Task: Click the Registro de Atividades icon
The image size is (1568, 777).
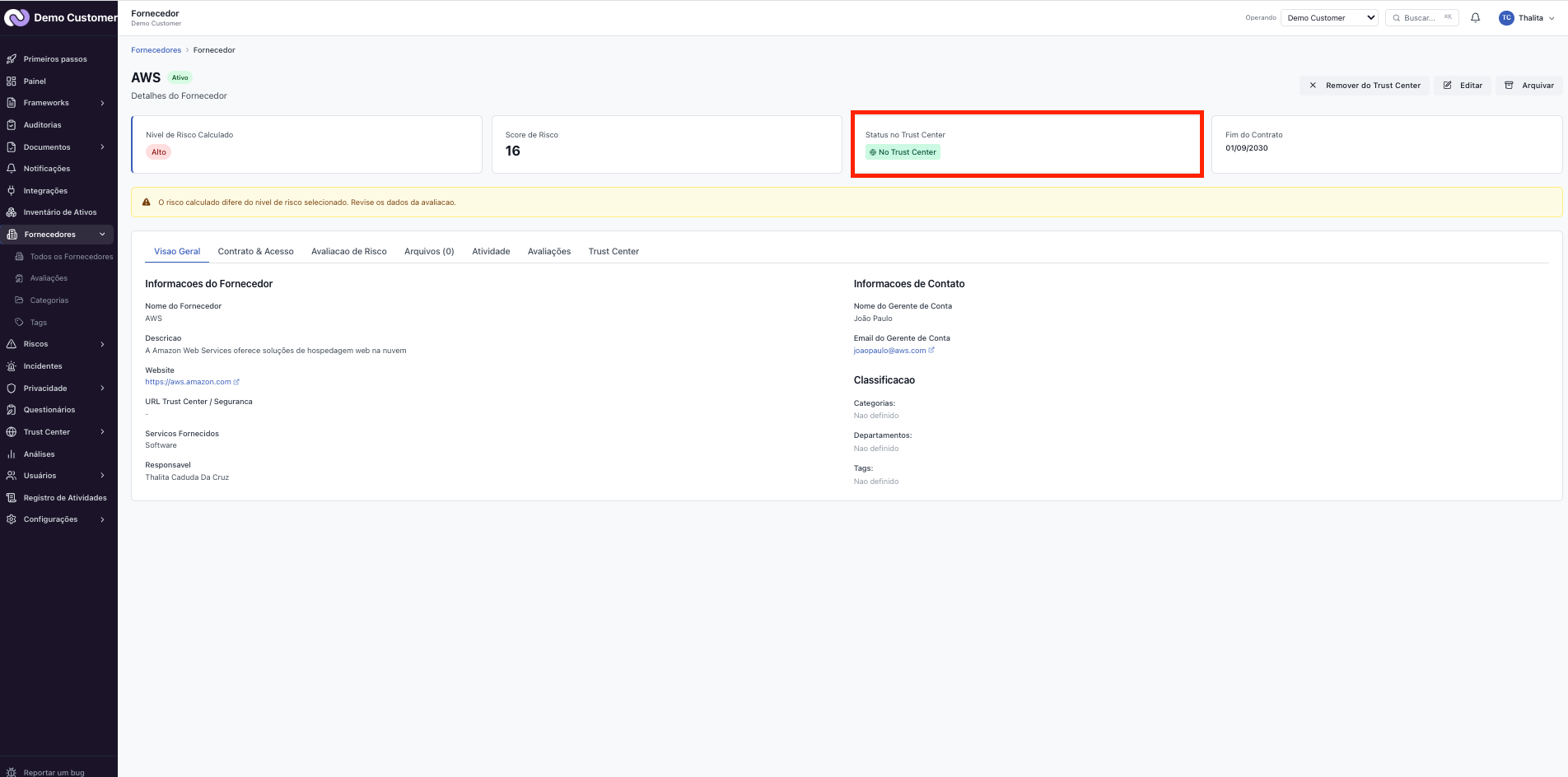Action: click(x=12, y=498)
